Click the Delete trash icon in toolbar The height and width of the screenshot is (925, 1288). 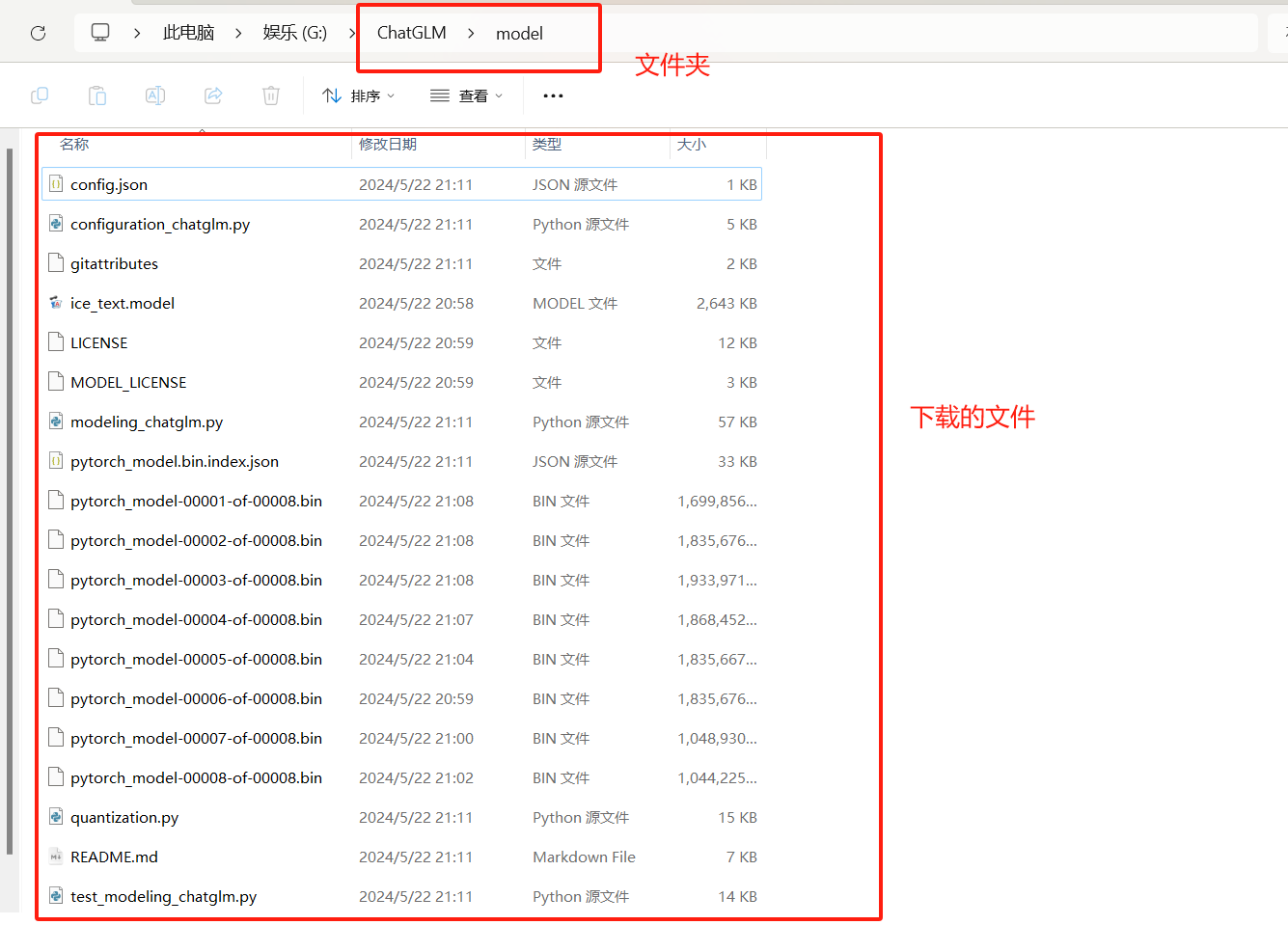coord(271,95)
